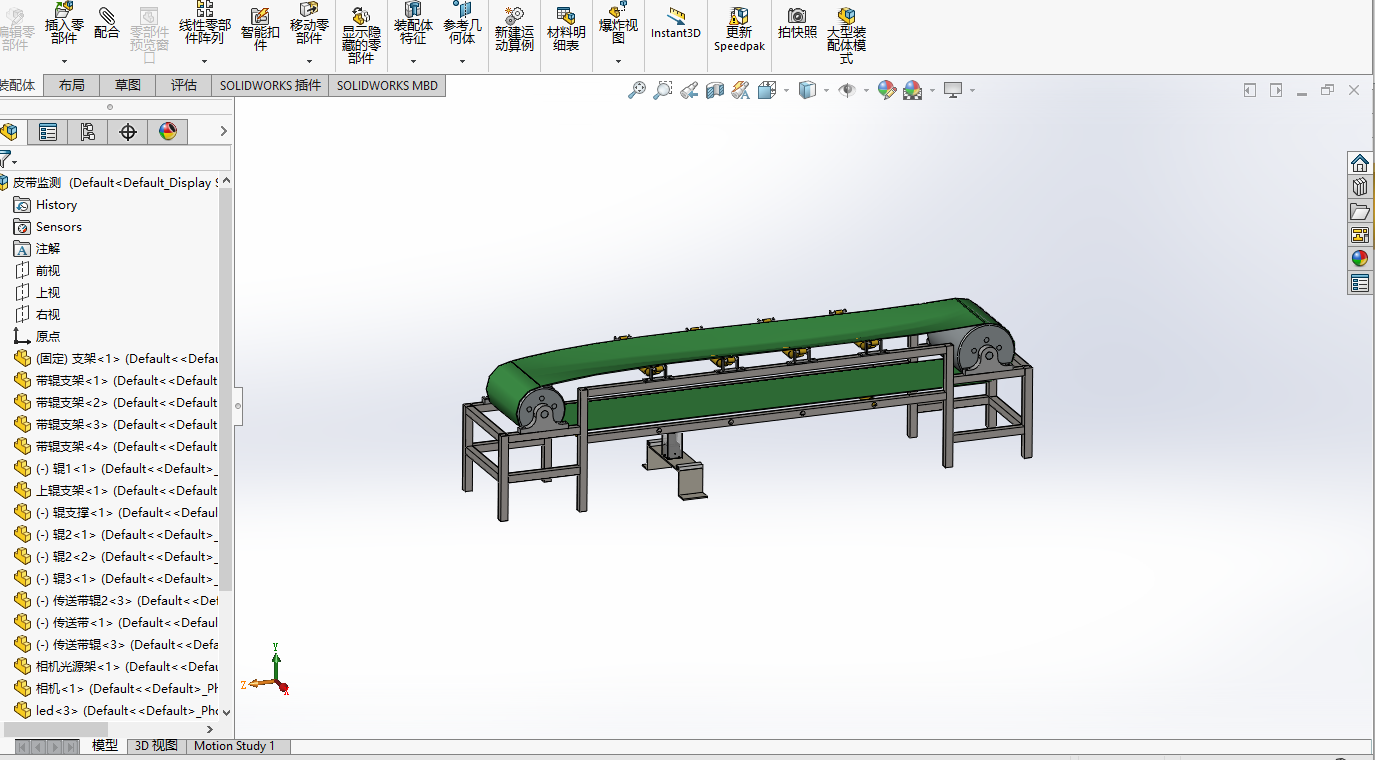1375x760 pixels.
Task: Expand the manager tabs chevron arrow
Action: point(224,131)
